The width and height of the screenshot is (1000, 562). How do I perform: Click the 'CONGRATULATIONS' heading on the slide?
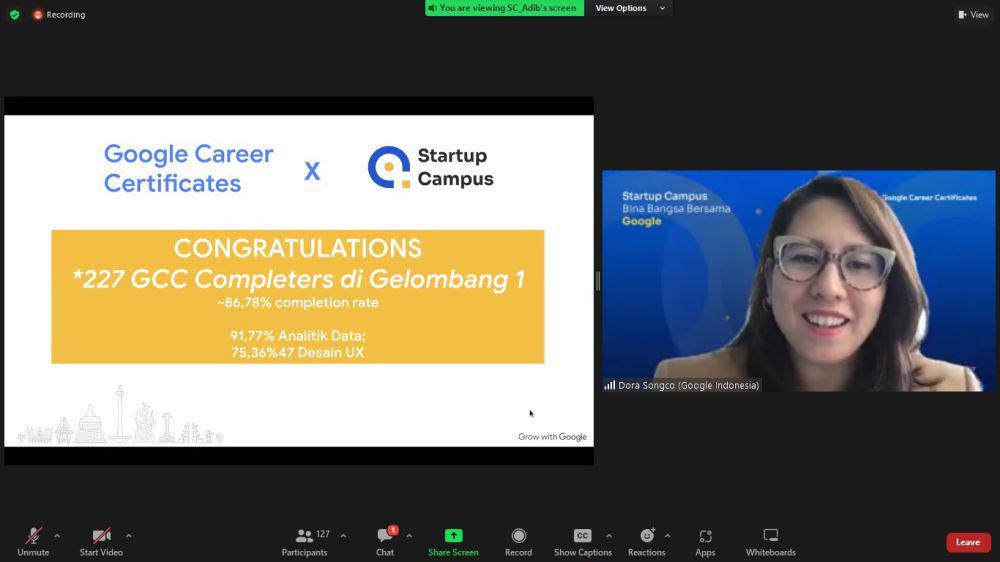click(x=298, y=249)
